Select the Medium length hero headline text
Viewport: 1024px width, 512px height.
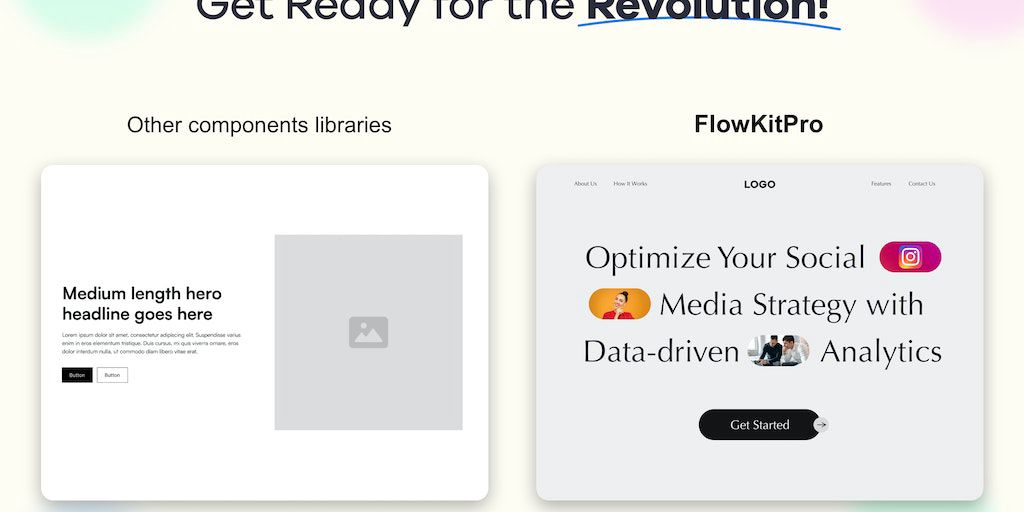point(142,304)
